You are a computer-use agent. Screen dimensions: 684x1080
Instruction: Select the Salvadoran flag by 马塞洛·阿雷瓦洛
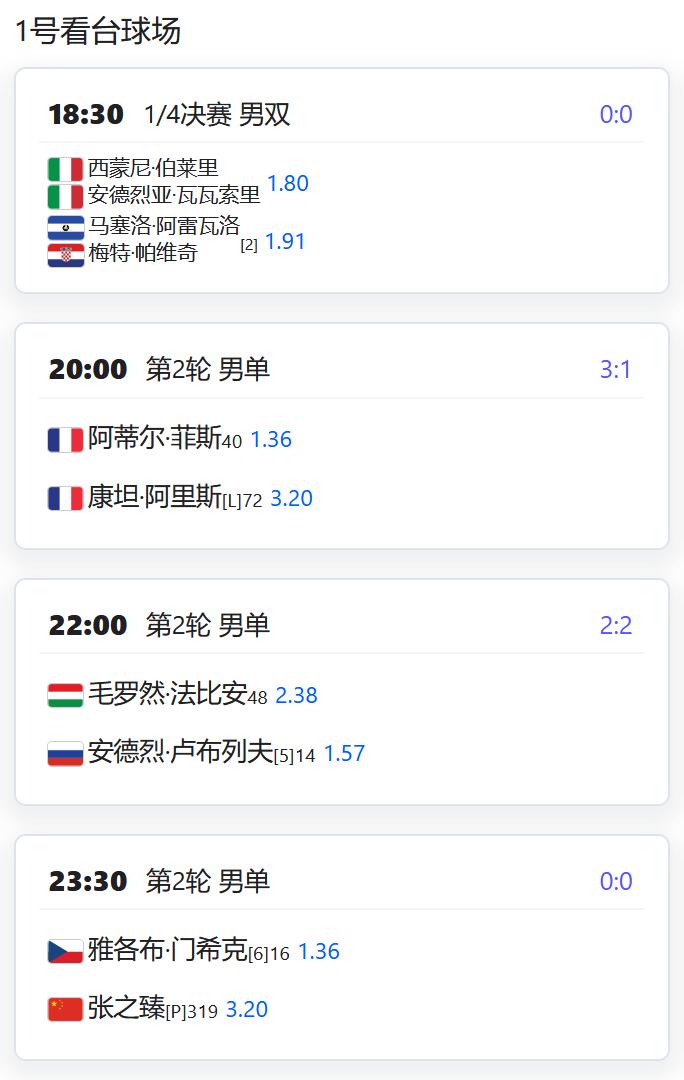(64, 228)
